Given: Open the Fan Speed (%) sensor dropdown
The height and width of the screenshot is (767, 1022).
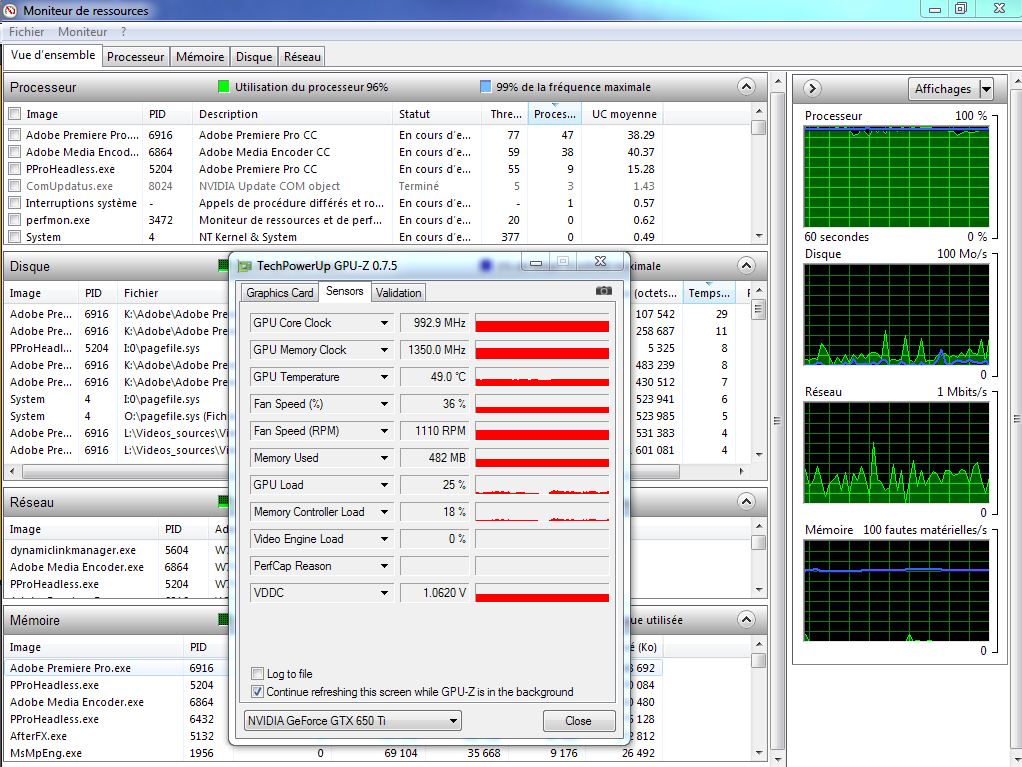Looking at the screenshot, I should pos(385,404).
